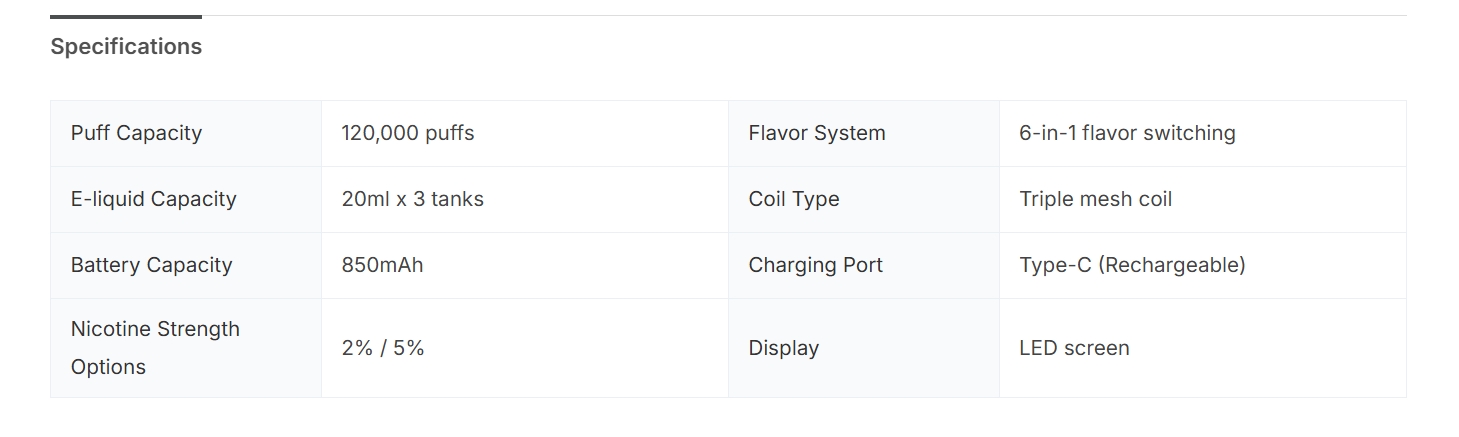Viewport: 1459px width, 437px height.
Task: Click the Coil Type label
Action: coord(793,199)
